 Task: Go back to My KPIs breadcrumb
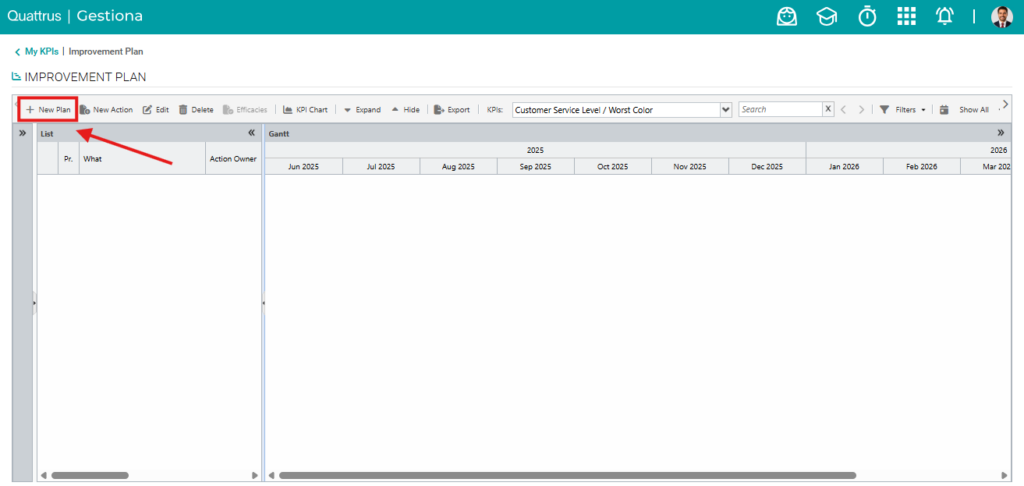(x=37, y=52)
